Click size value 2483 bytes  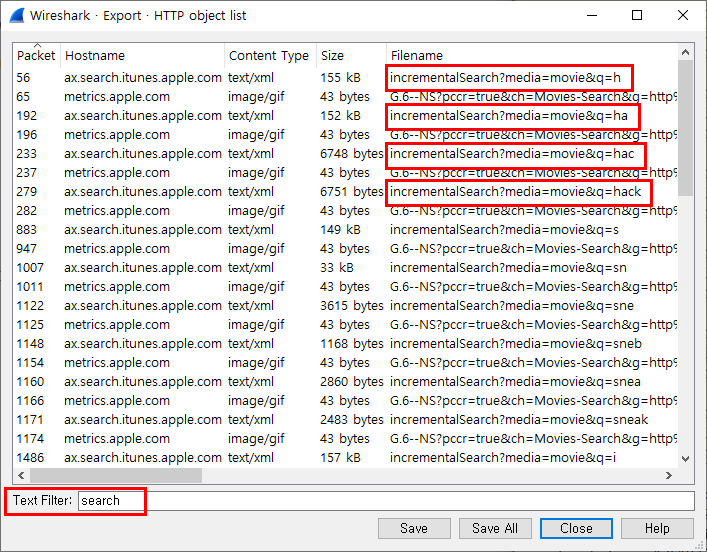click(352, 419)
